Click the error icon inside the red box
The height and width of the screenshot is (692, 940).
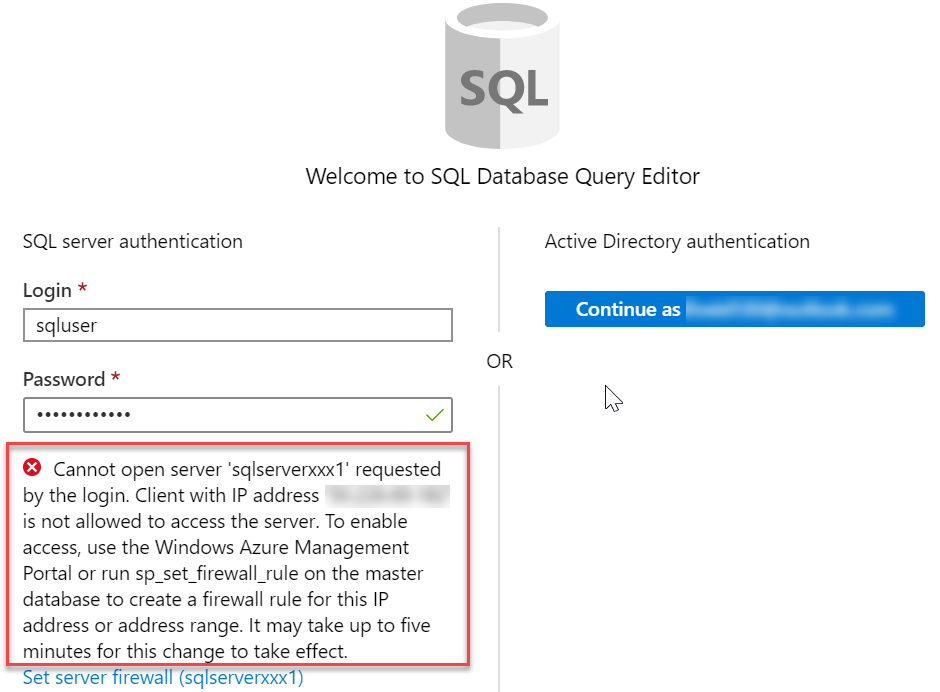pos(31,466)
